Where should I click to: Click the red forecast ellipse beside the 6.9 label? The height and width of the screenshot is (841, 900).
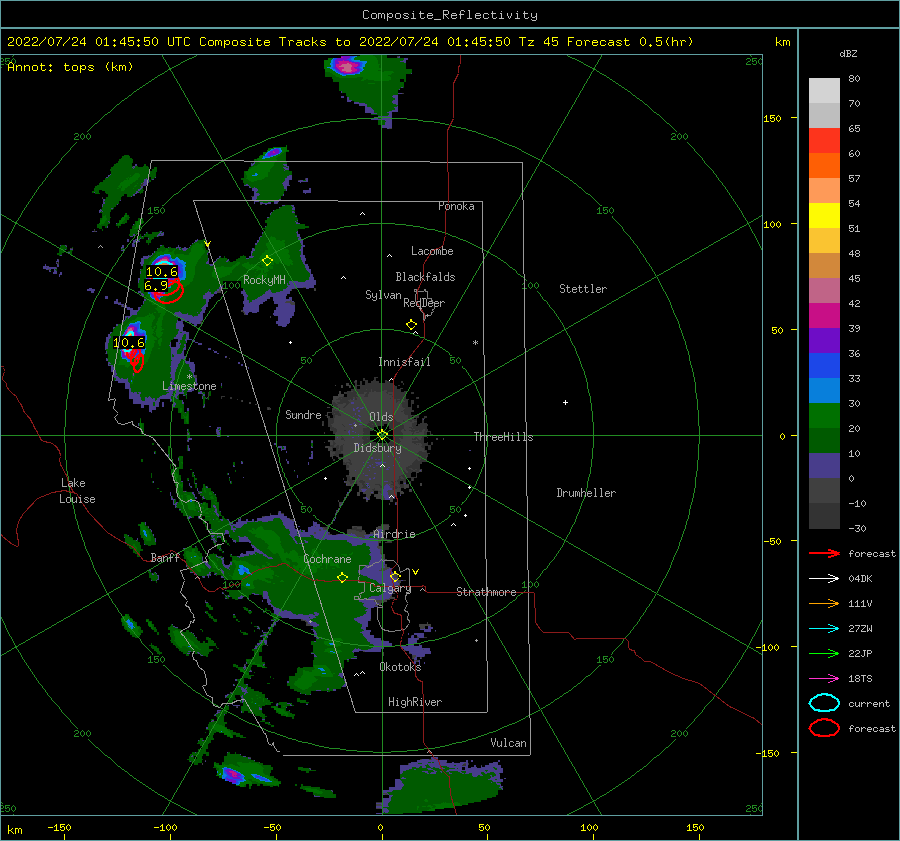(171, 291)
